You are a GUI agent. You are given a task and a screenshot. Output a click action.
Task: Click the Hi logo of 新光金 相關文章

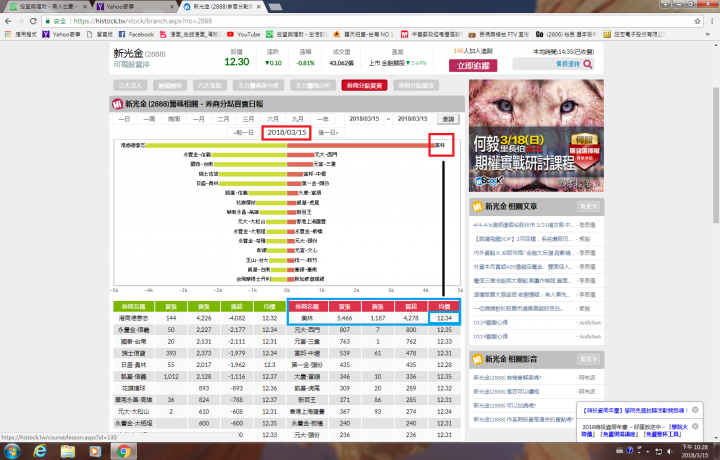coord(478,207)
